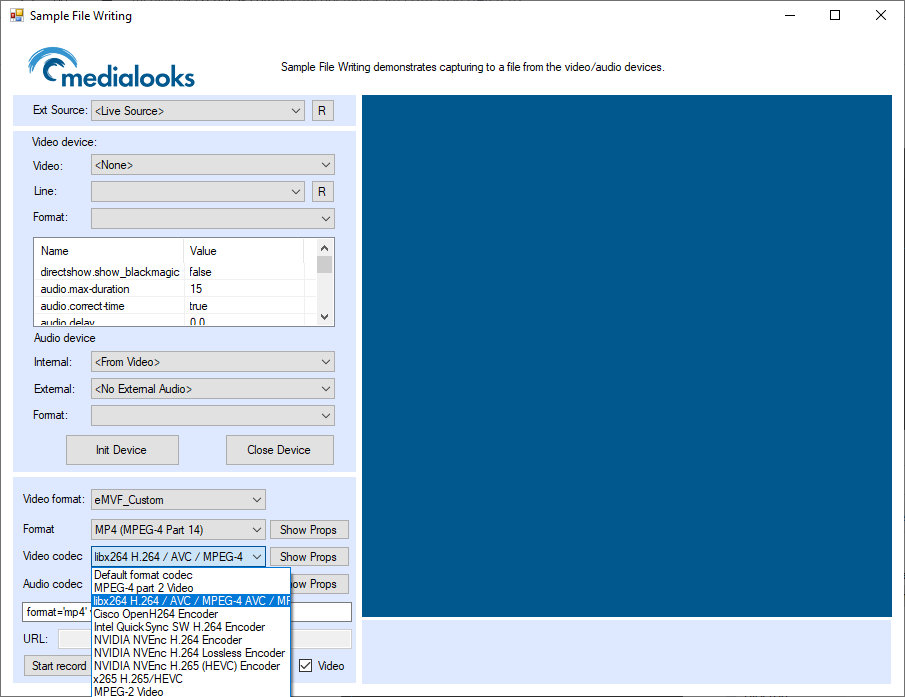Image resolution: width=905 pixels, height=697 pixels.
Task: Click the Close Device button
Action: pos(280,450)
